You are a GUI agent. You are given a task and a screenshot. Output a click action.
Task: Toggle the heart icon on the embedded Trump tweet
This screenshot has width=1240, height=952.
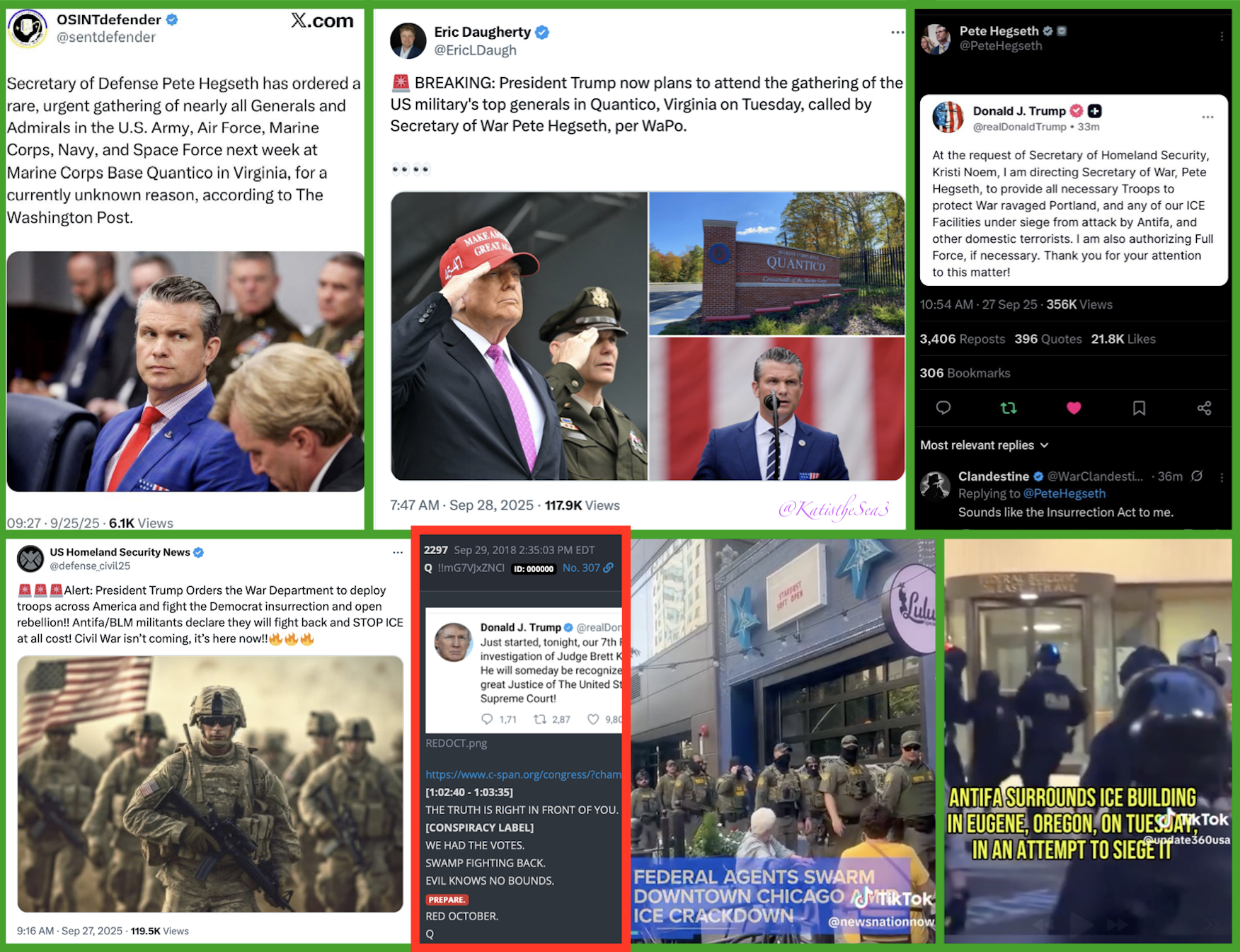tap(593, 719)
